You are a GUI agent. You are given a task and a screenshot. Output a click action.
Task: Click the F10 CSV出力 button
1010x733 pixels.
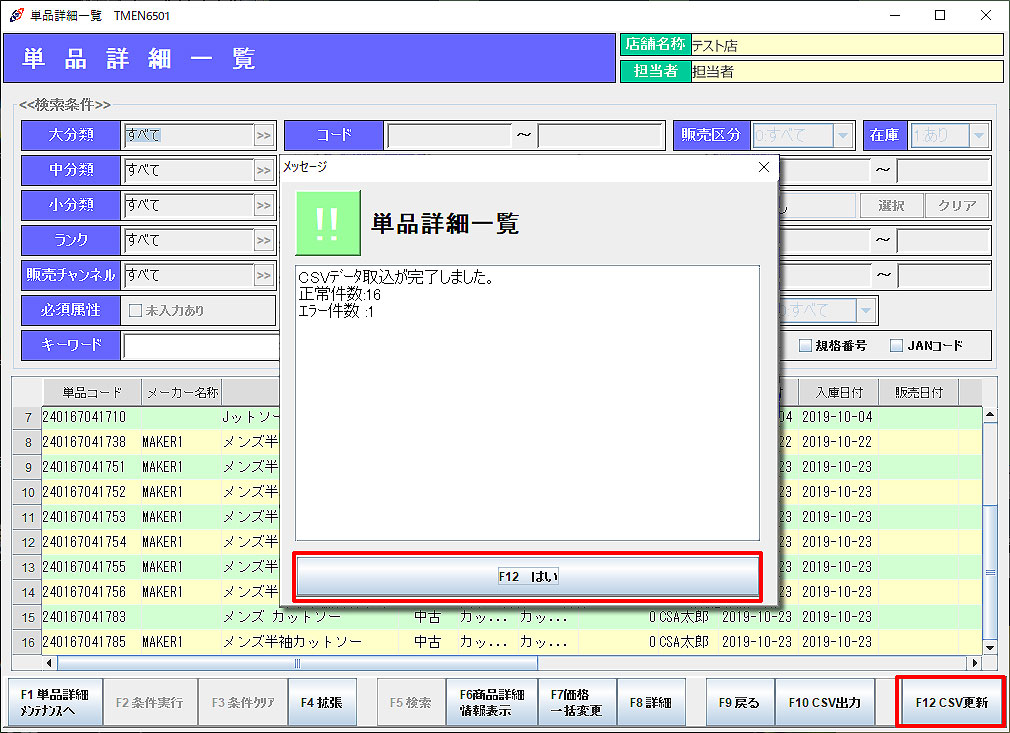(x=825, y=703)
